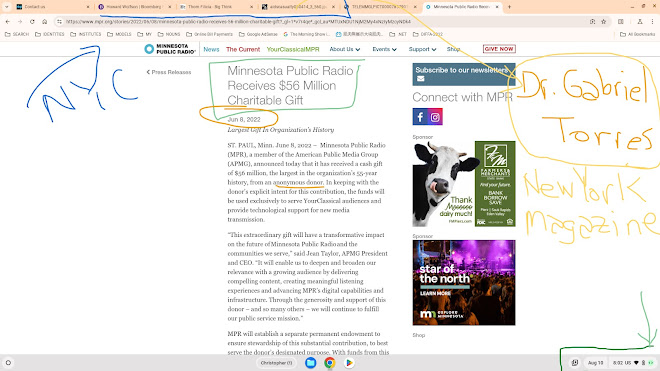The width and height of the screenshot is (660, 371).
Task: Click the Minnesota Public Radio logo
Action: pyautogui.click(x=170, y=49)
